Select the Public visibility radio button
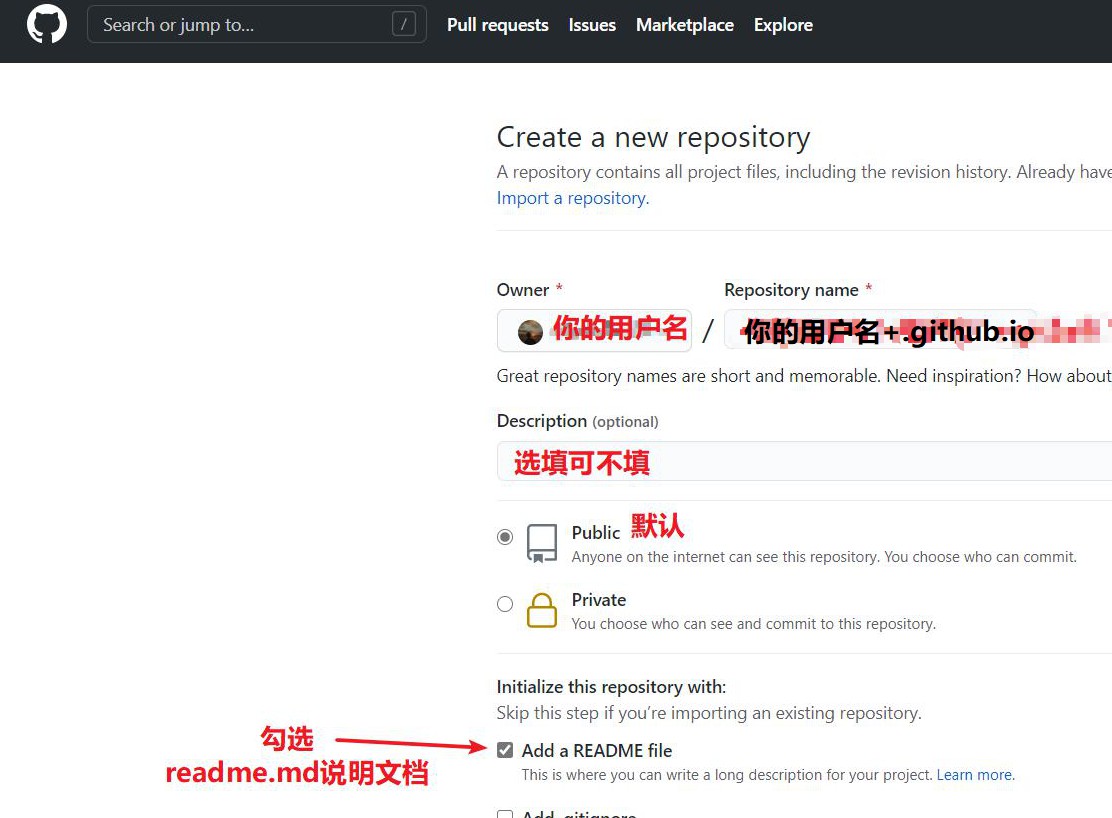The width and height of the screenshot is (1112, 818). pos(505,537)
